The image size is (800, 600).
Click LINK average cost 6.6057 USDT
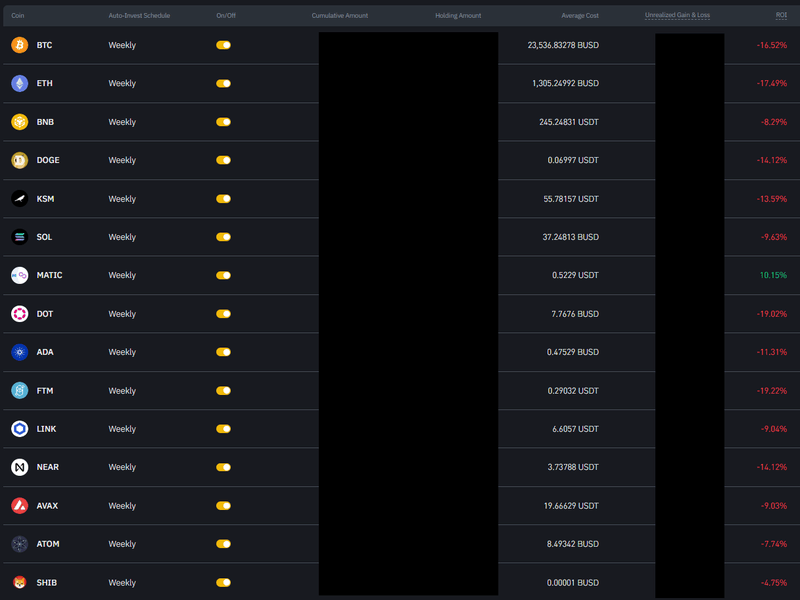pos(576,429)
